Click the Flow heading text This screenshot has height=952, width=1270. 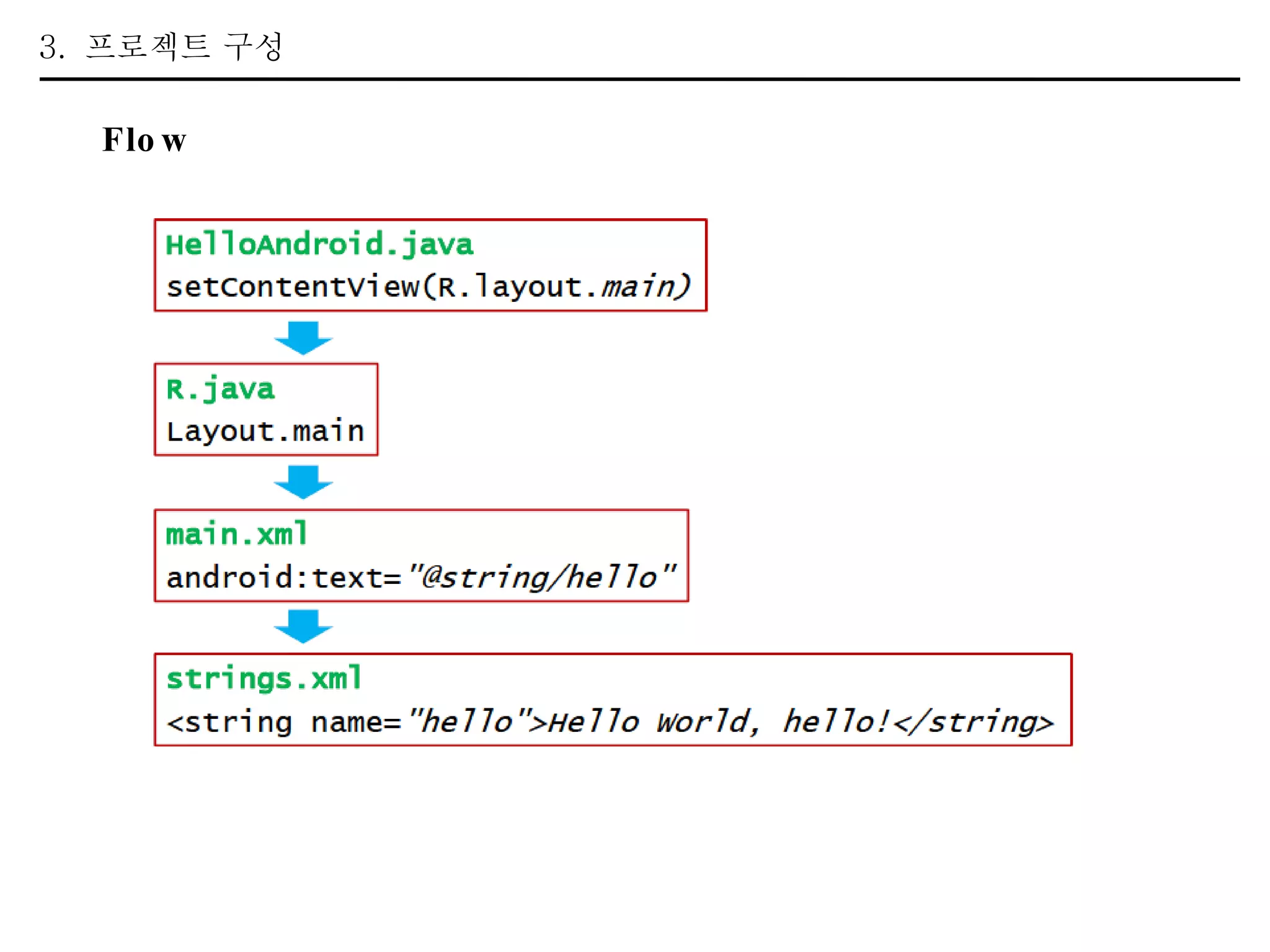coord(144,140)
